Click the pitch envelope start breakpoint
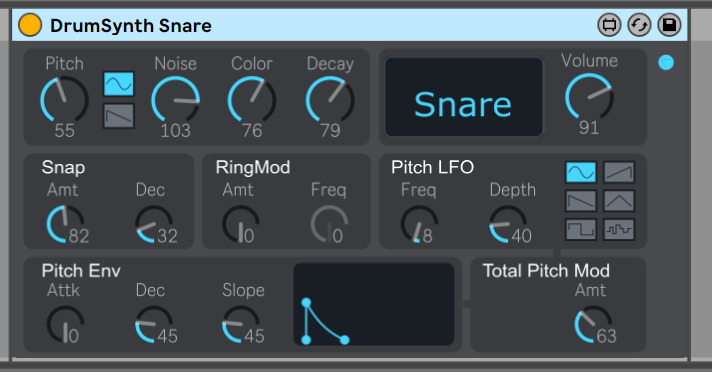The height and width of the screenshot is (372, 712). click(x=307, y=339)
